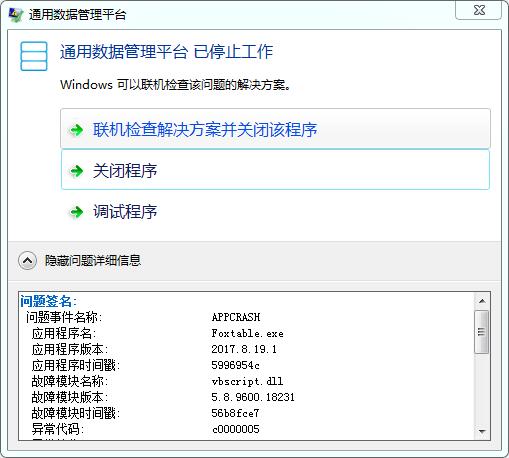The height and width of the screenshot is (458, 509).
Task: Click green arrow next to 关闭程序
Action: [77, 171]
